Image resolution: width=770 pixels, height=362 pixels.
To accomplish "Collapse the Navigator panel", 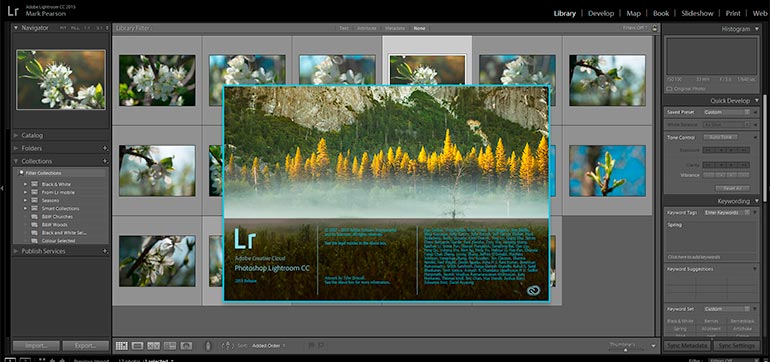I will pyautogui.click(x=16, y=28).
